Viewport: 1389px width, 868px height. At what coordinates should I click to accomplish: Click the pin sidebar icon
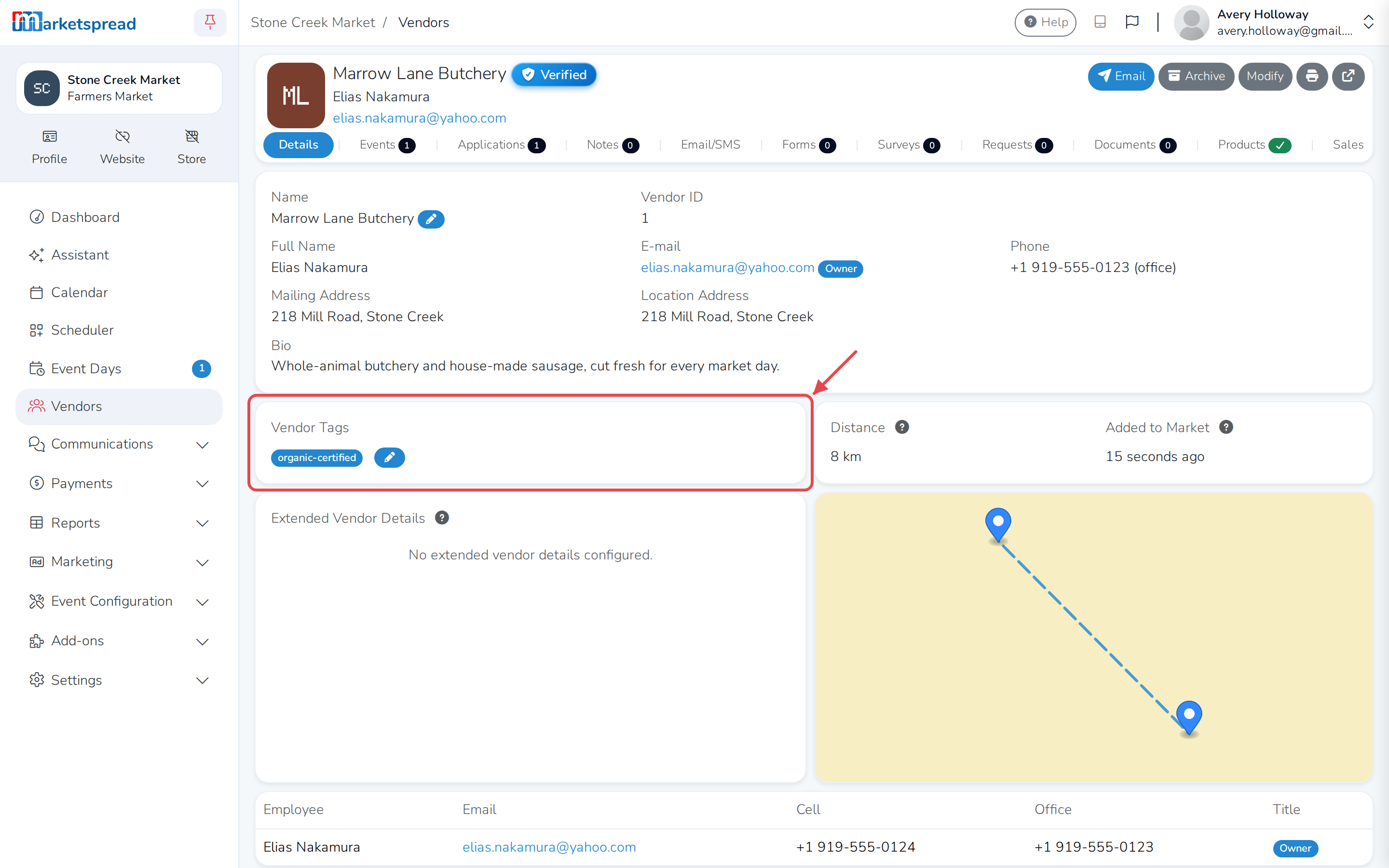[x=209, y=22]
